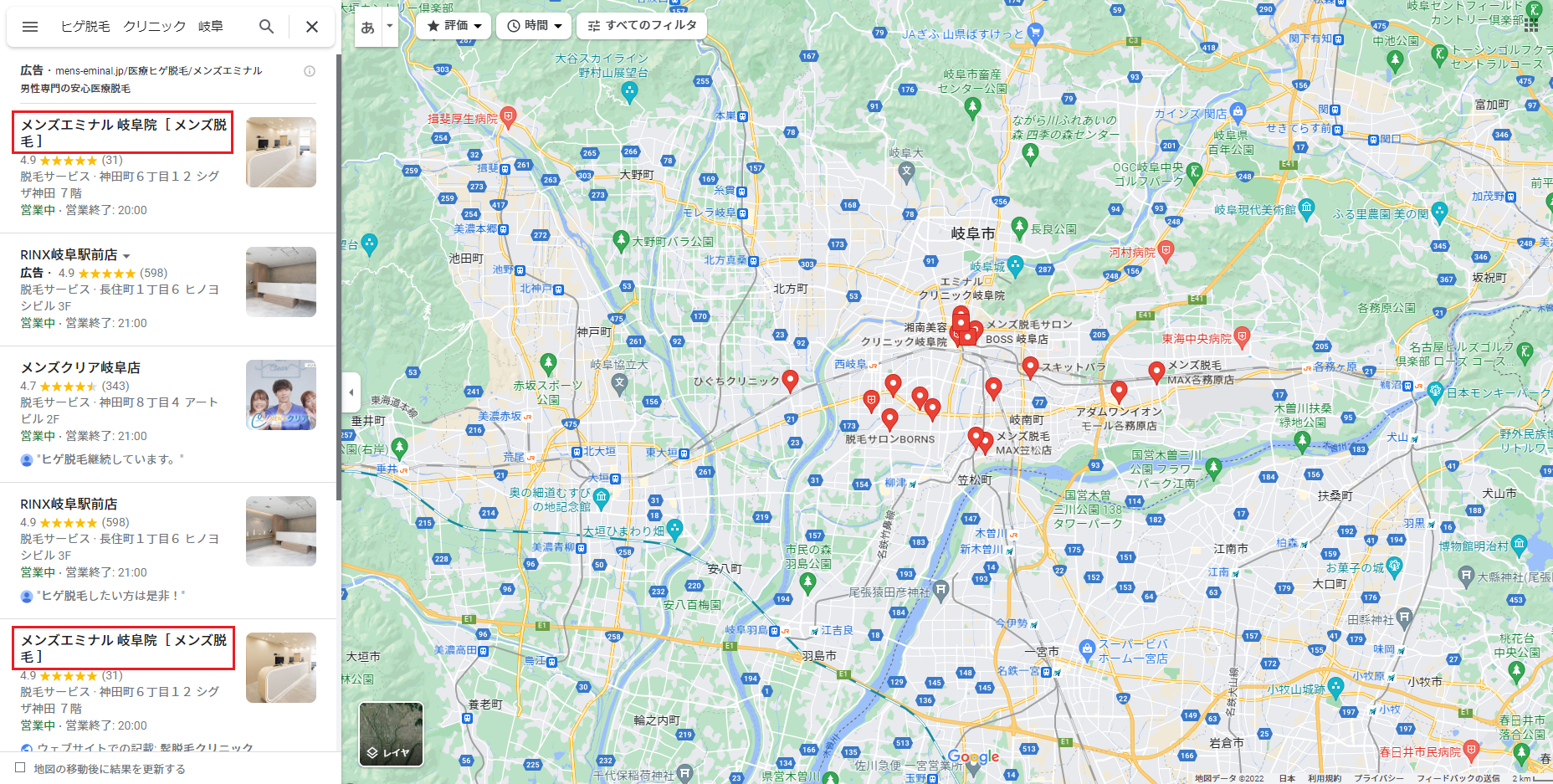This screenshot has width=1553, height=784.
Task: Click the results list scrollbar
Action: (338, 276)
